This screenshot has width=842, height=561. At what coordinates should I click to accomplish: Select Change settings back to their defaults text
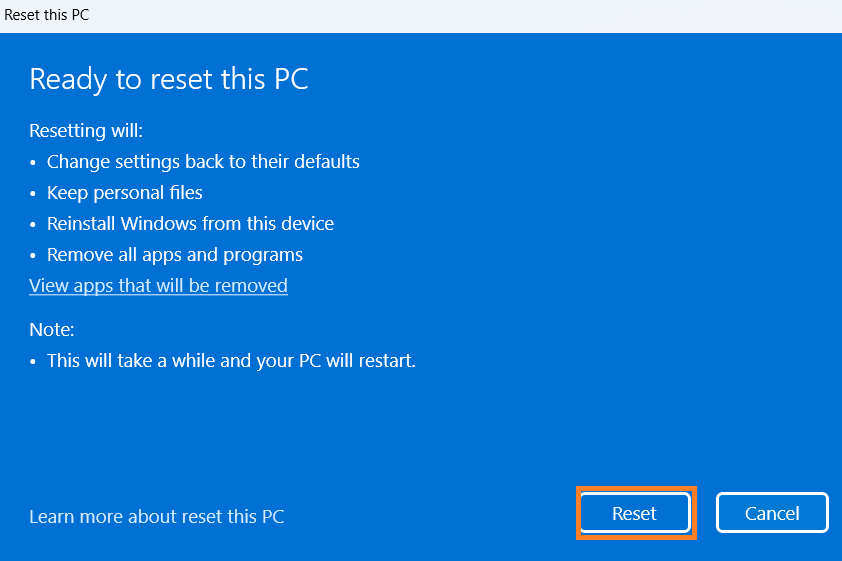(203, 161)
